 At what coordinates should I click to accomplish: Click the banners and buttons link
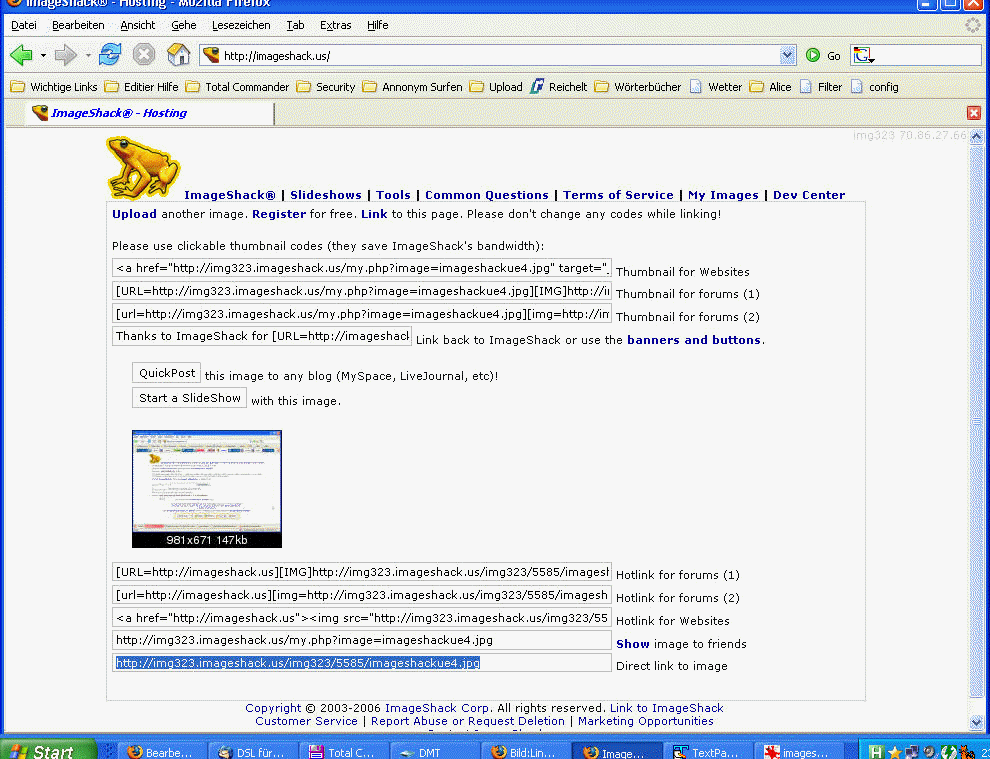(693, 340)
